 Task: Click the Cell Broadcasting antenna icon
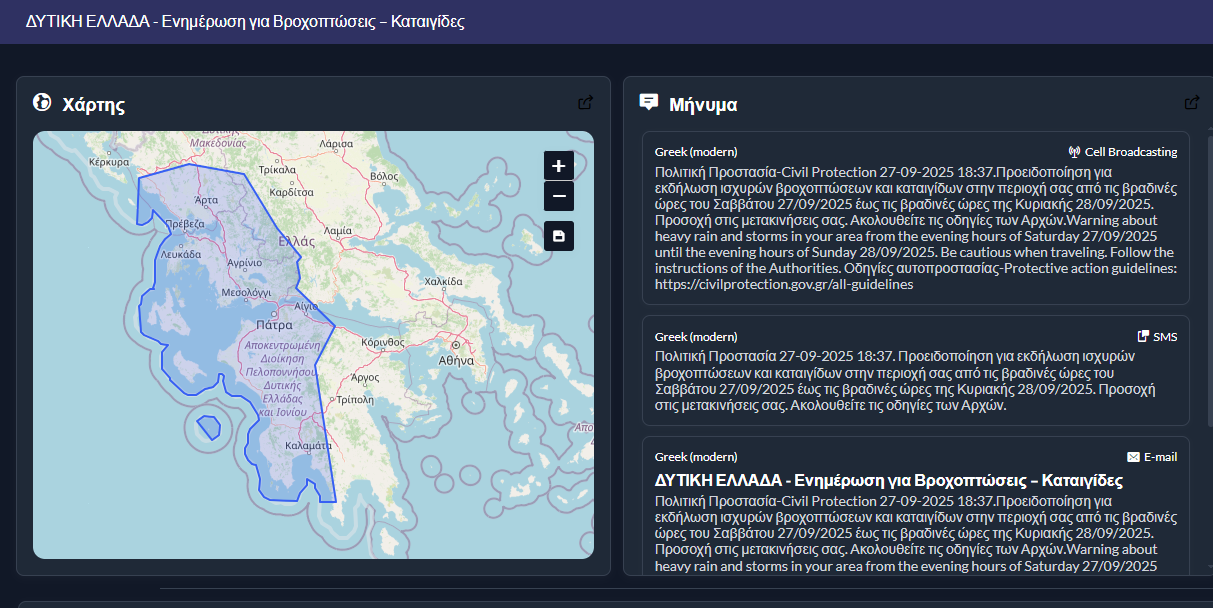[1075, 152]
